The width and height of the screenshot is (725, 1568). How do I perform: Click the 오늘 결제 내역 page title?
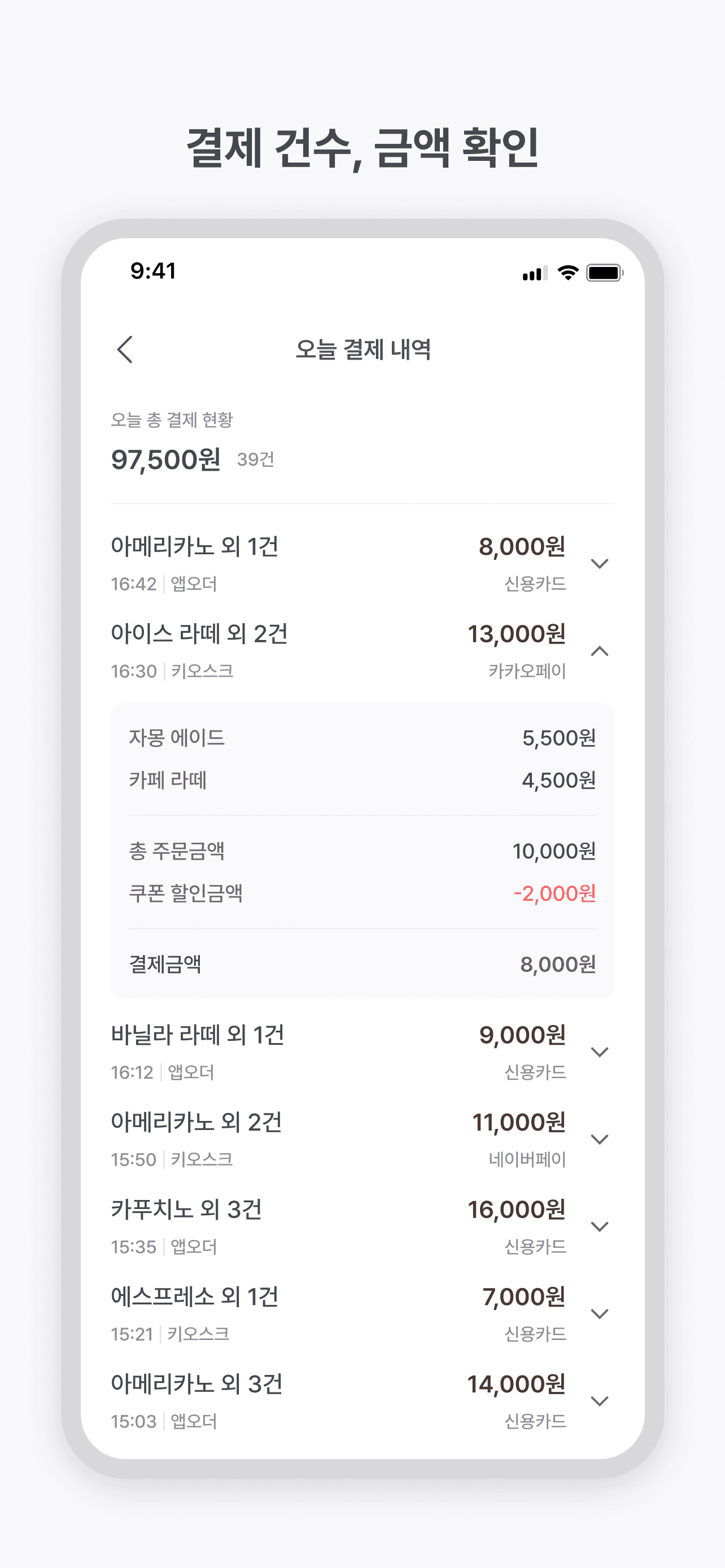363,349
